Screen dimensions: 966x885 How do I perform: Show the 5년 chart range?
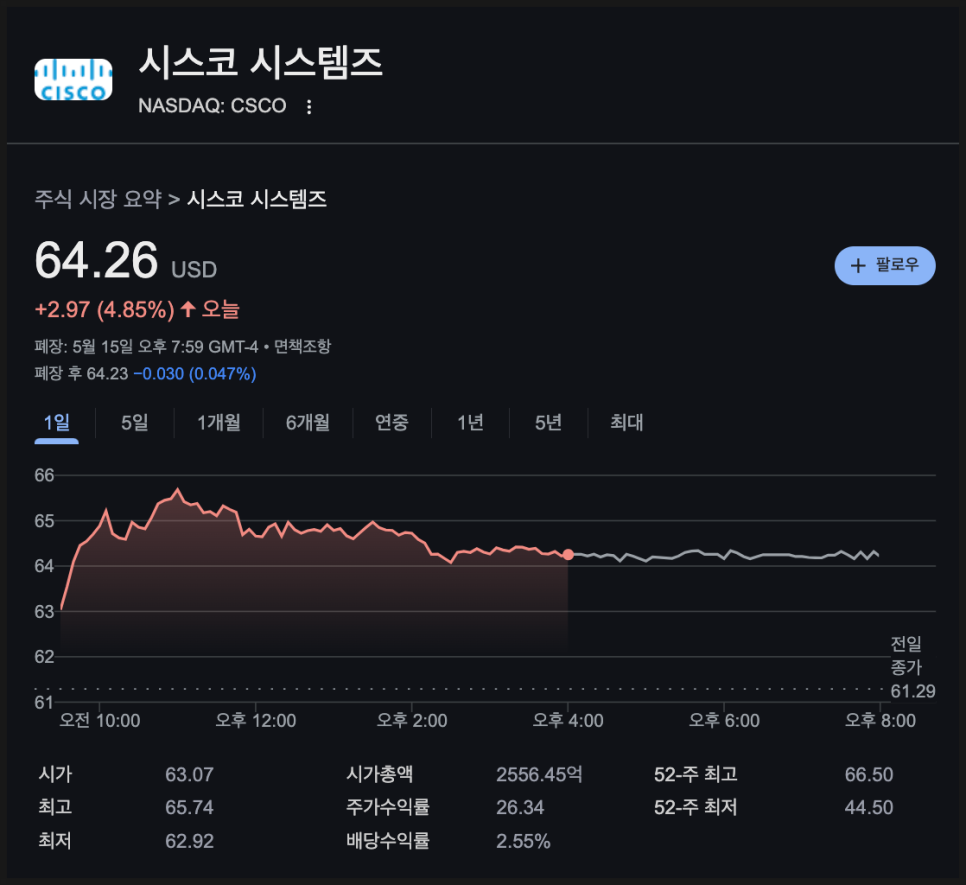click(x=548, y=422)
